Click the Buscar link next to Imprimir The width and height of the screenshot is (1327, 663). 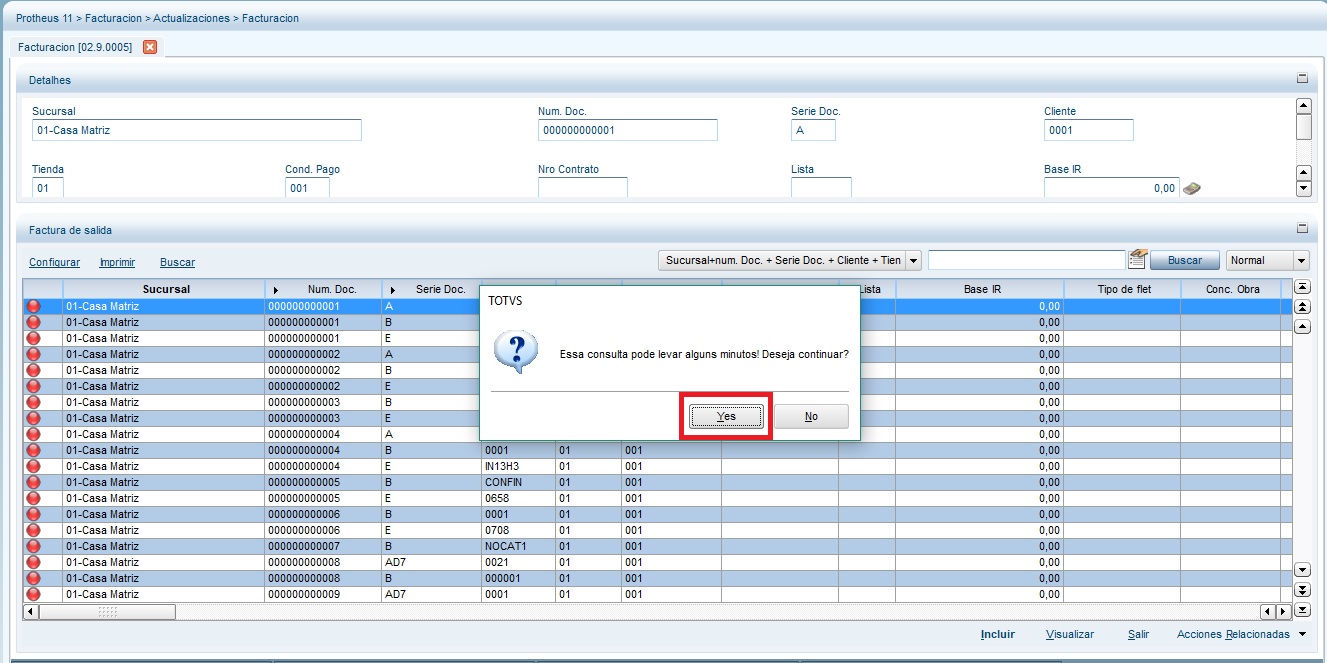click(177, 262)
